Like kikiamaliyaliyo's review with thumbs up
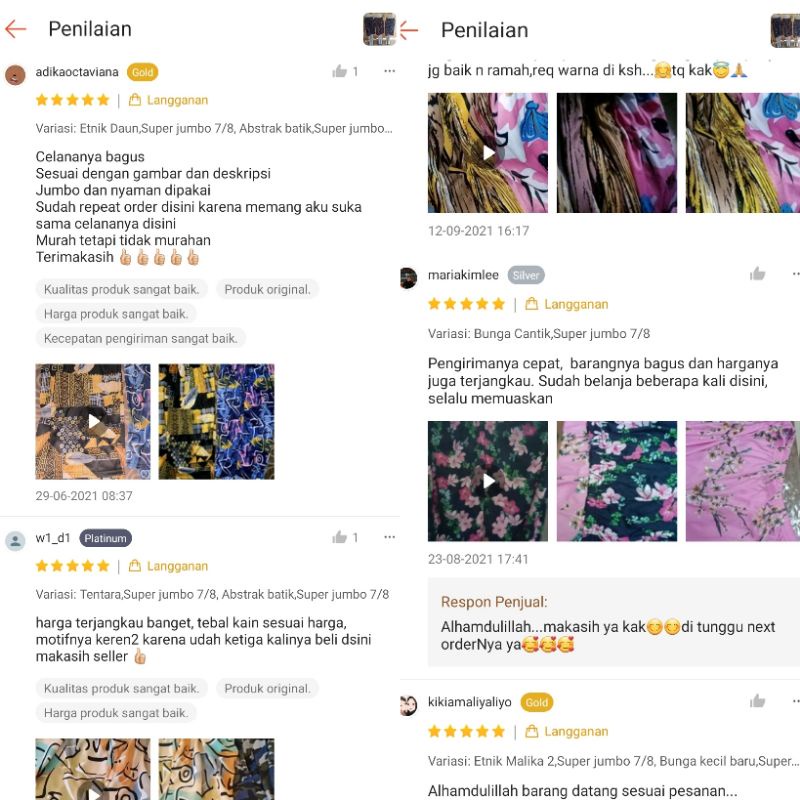 758,701
